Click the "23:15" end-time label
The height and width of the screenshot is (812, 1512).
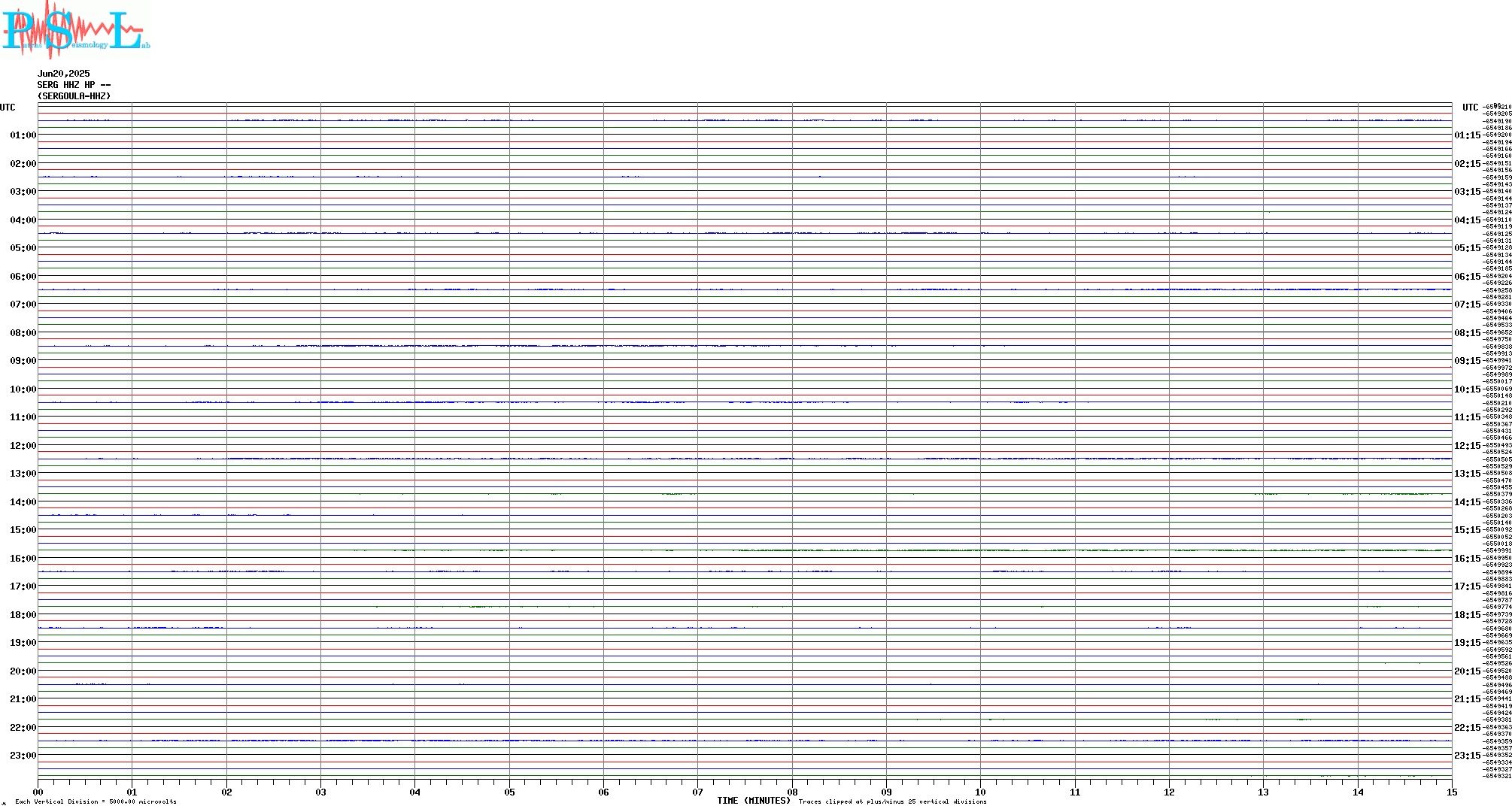1468,756
